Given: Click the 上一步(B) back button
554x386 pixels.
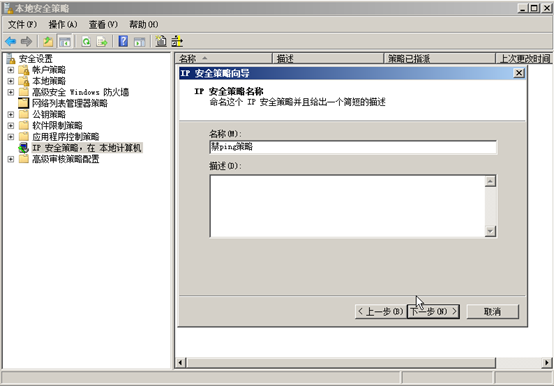Looking at the screenshot, I should coord(381,311).
